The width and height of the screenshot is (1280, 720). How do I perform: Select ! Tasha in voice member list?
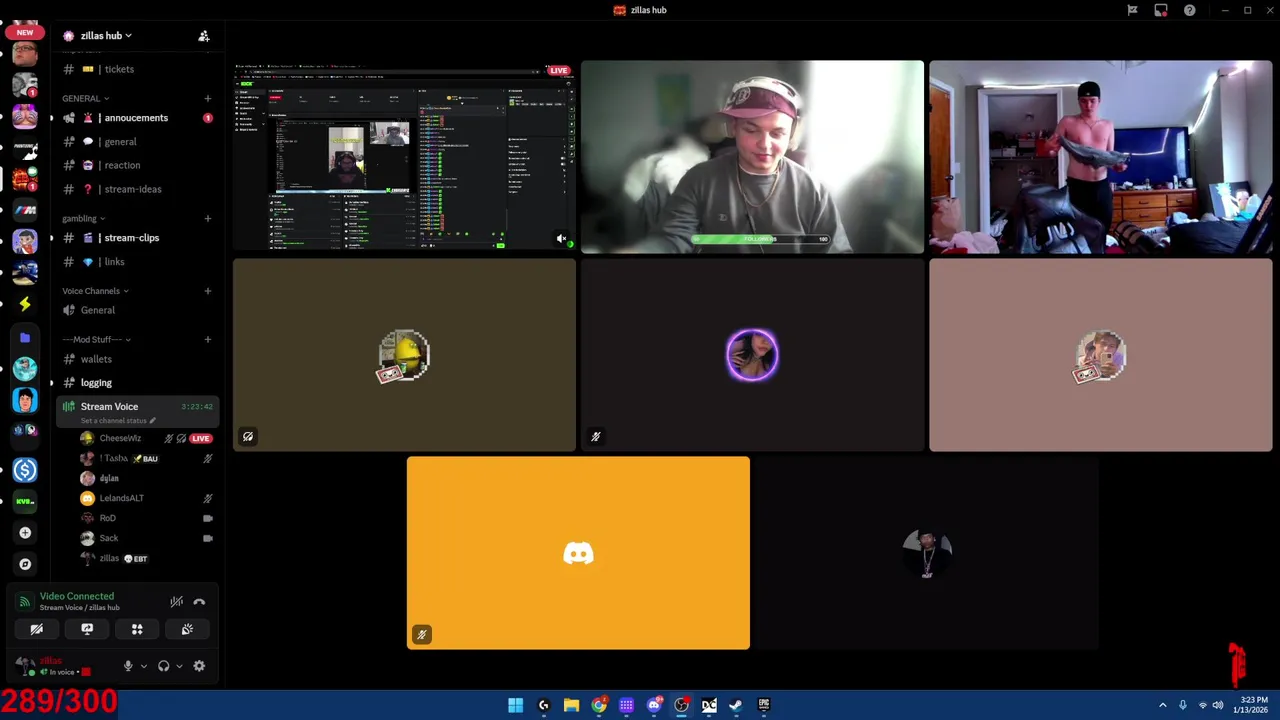tap(147, 458)
